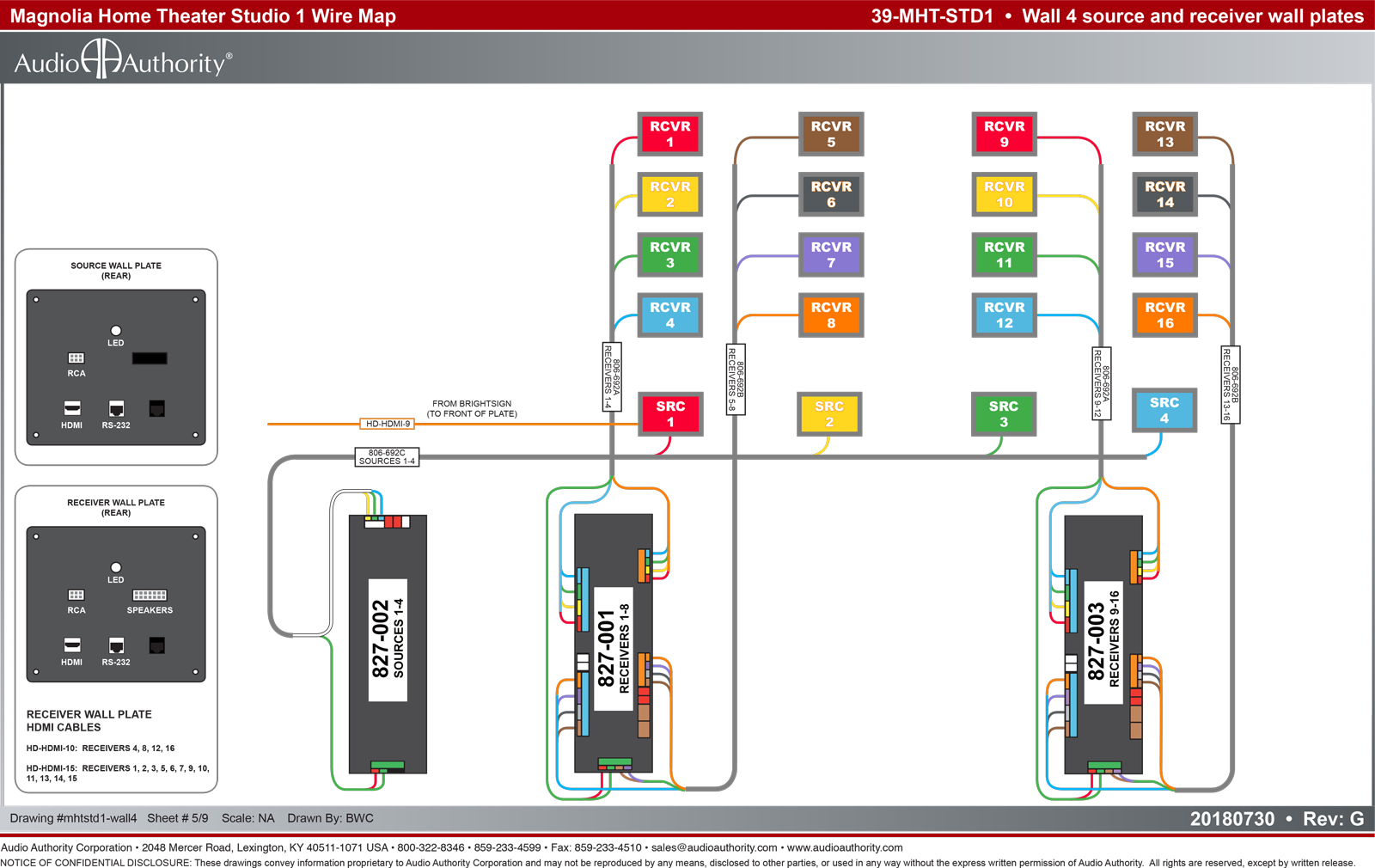Select the green RCVR 3 block
Viewport: 1375px width, 868px height.
[x=670, y=254]
